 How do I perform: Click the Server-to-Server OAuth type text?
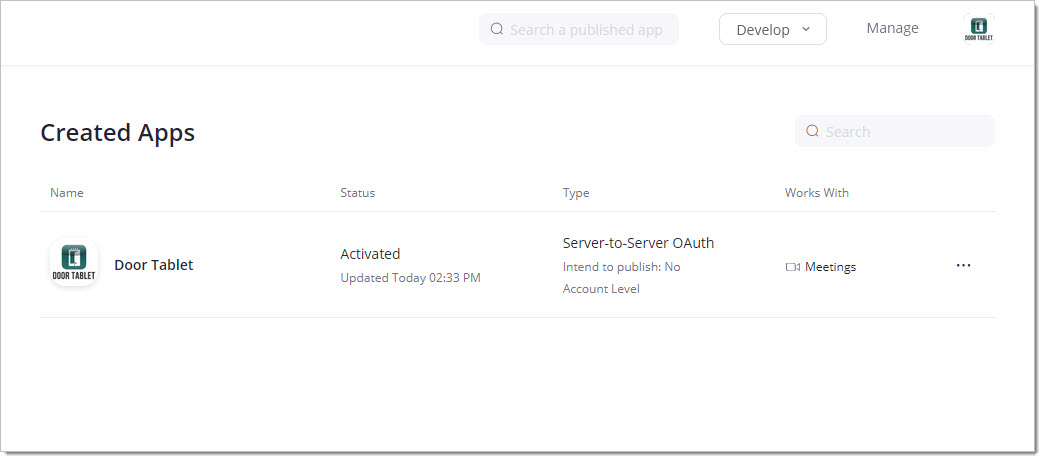[x=638, y=243]
